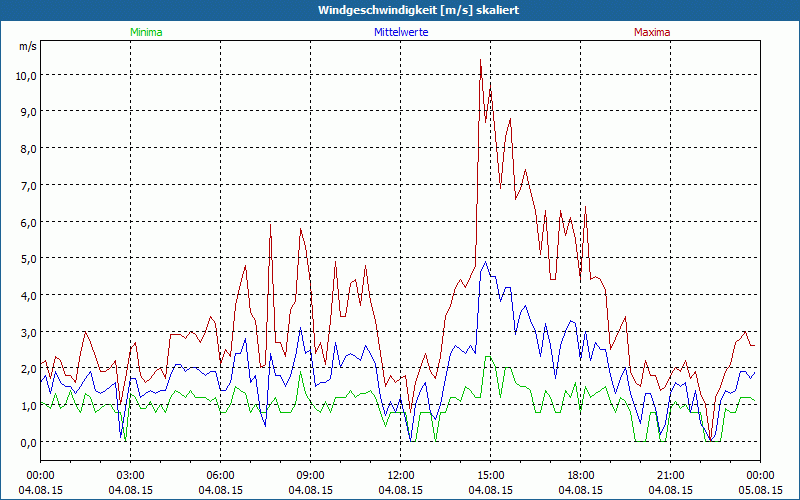This screenshot has height=500, width=800.
Task: Click the highest red Maxima peak
Action: [x=480, y=60]
